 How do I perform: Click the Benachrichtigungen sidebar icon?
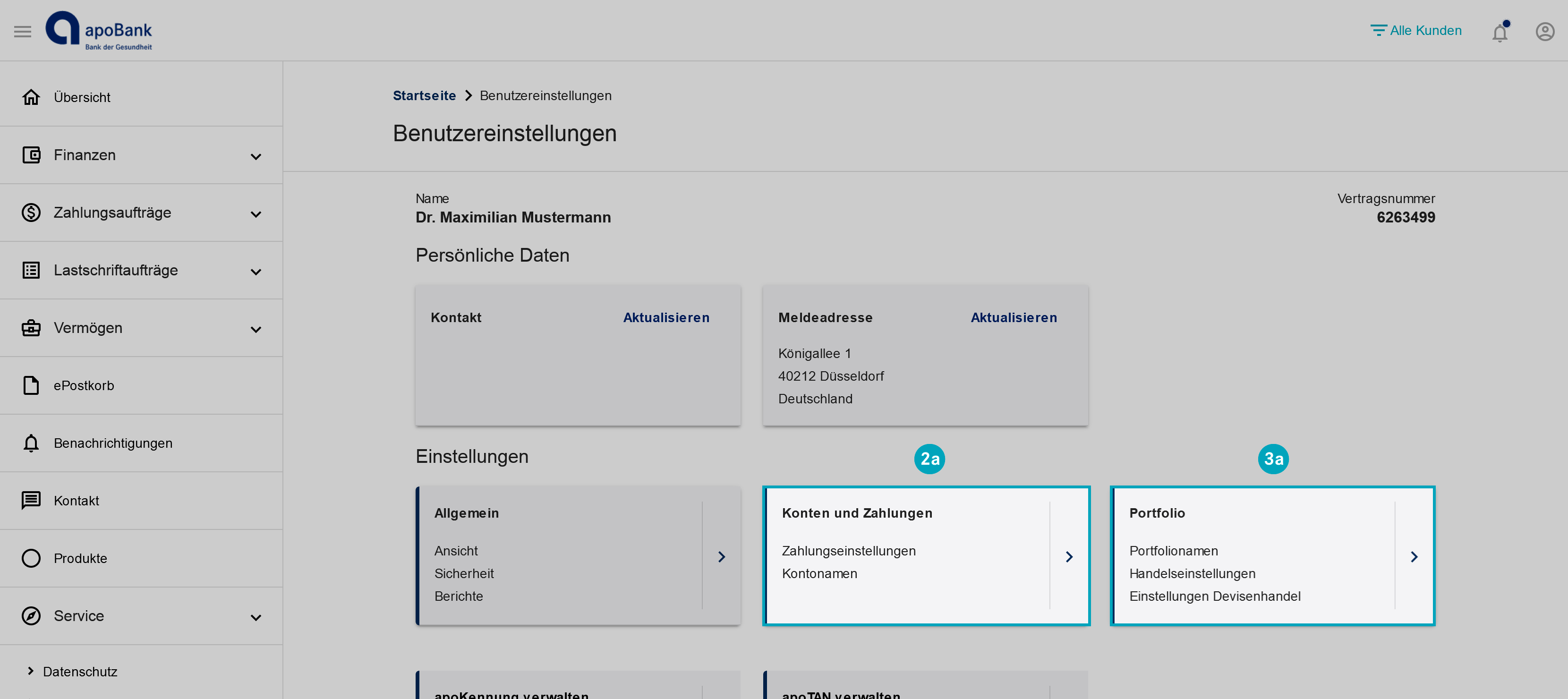click(30, 443)
